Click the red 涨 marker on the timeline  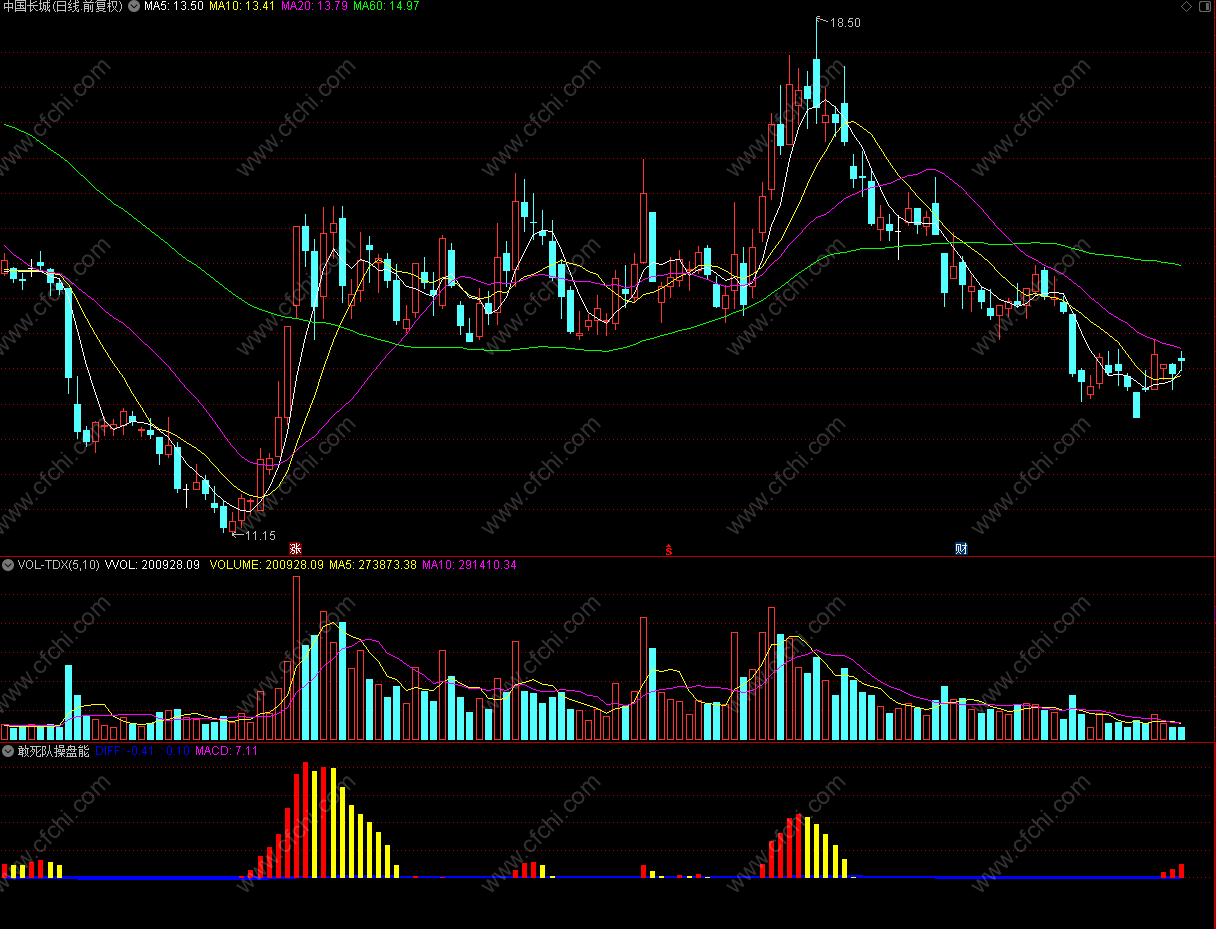click(x=295, y=548)
